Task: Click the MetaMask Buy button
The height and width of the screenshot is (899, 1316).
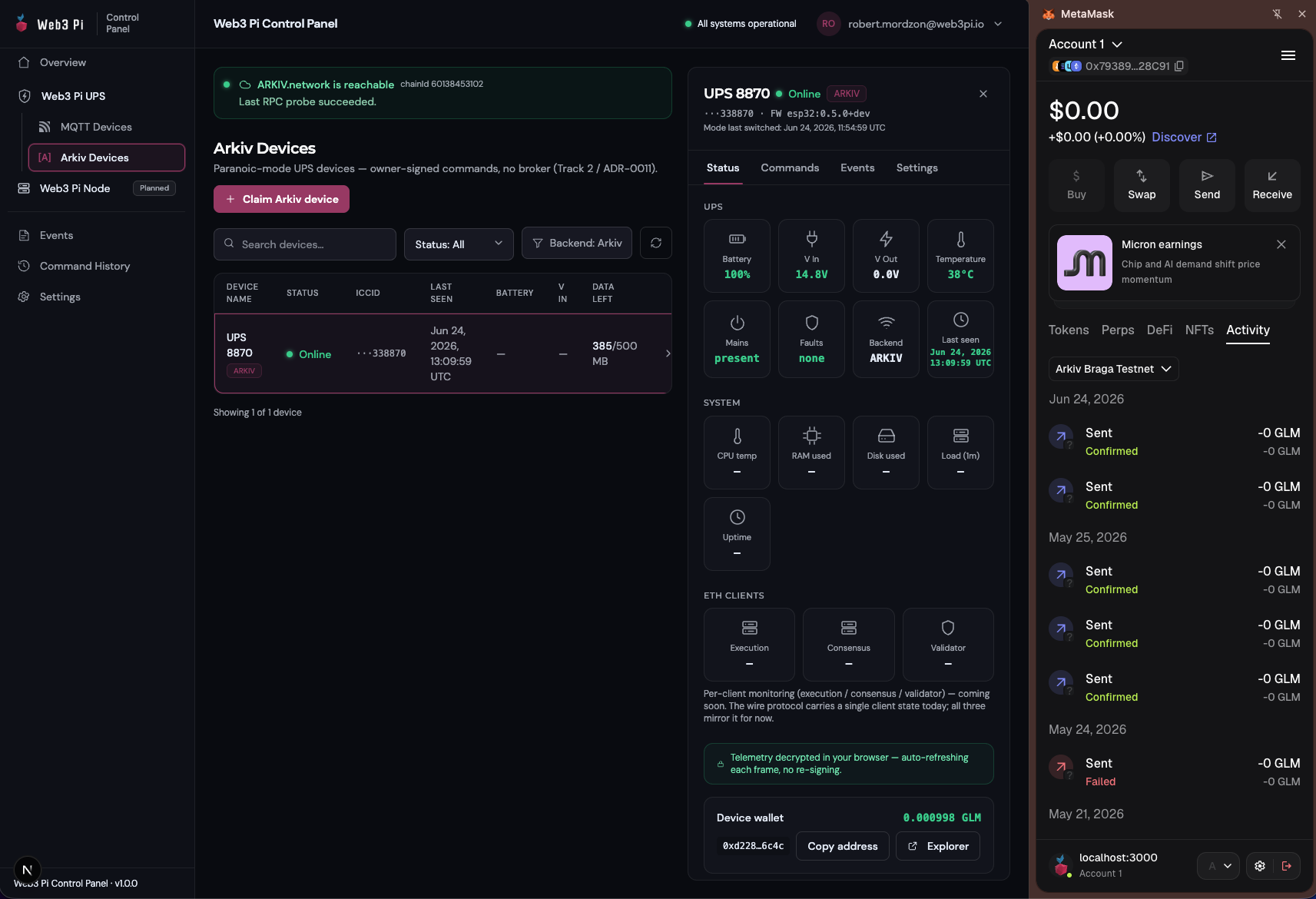Action: [1076, 185]
